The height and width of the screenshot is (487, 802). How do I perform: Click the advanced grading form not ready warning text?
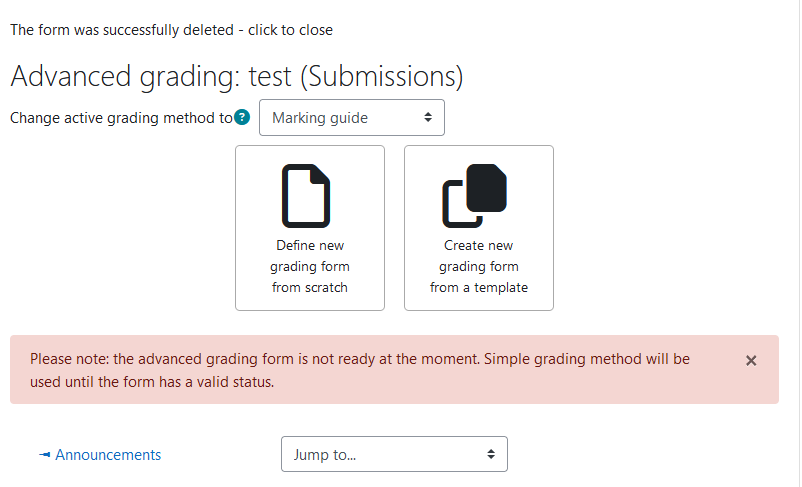click(x=360, y=370)
